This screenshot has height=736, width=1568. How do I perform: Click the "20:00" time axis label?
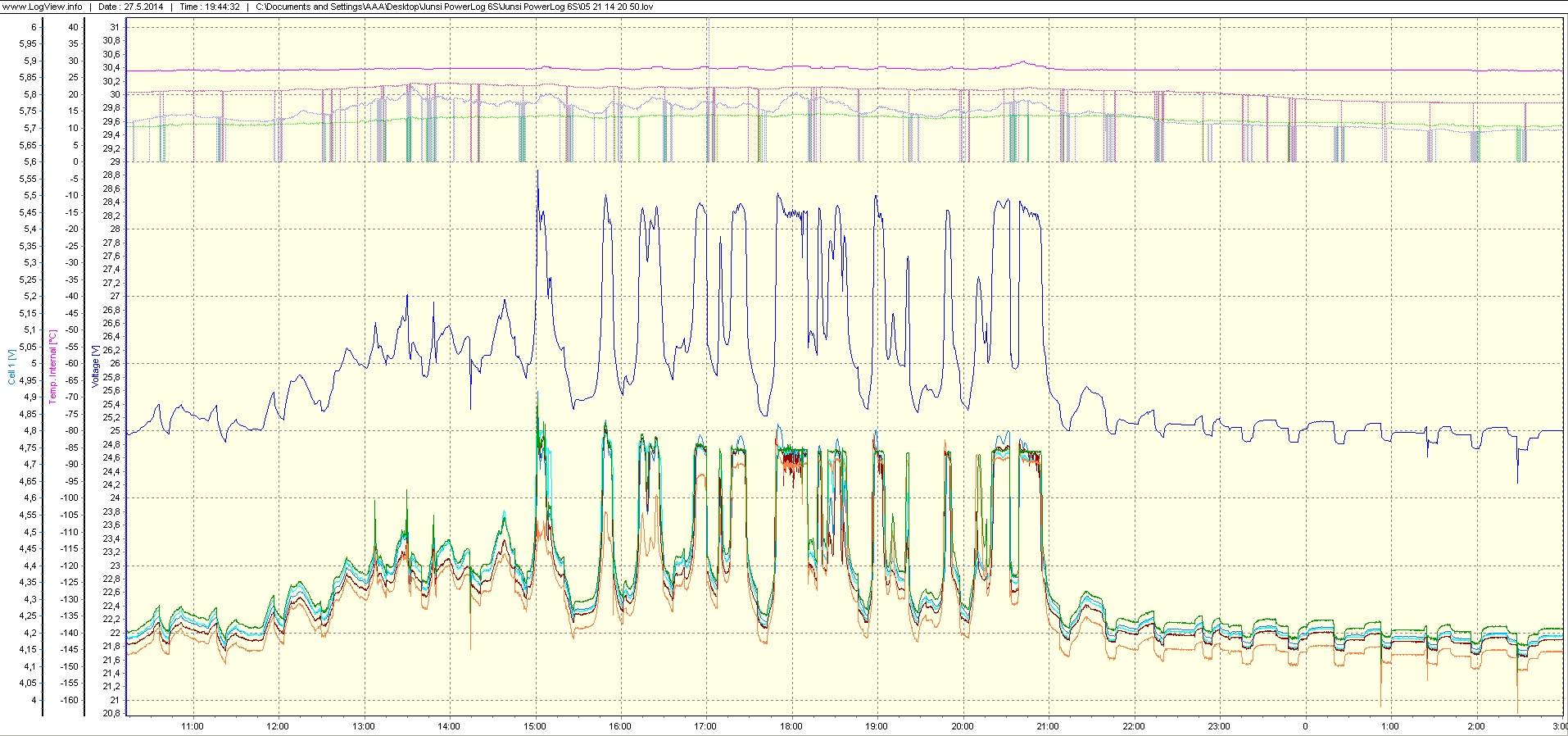click(x=963, y=726)
